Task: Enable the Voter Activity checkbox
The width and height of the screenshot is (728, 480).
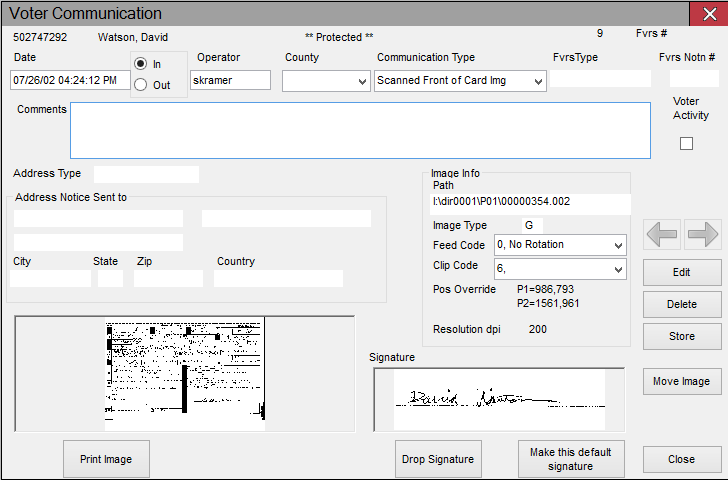Action: [686, 144]
